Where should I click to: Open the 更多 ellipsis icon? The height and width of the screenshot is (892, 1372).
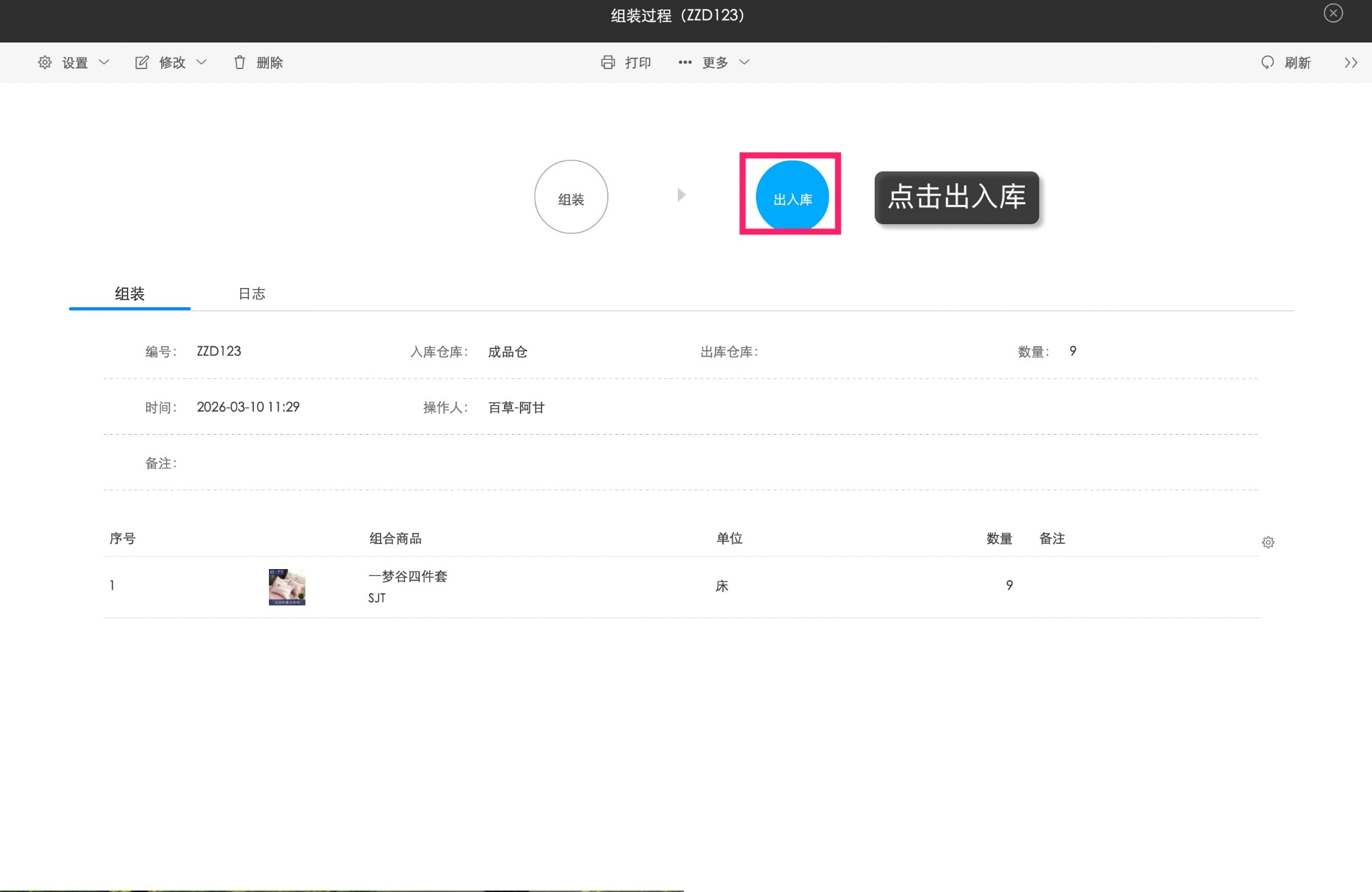pyautogui.click(x=684, y=62)
